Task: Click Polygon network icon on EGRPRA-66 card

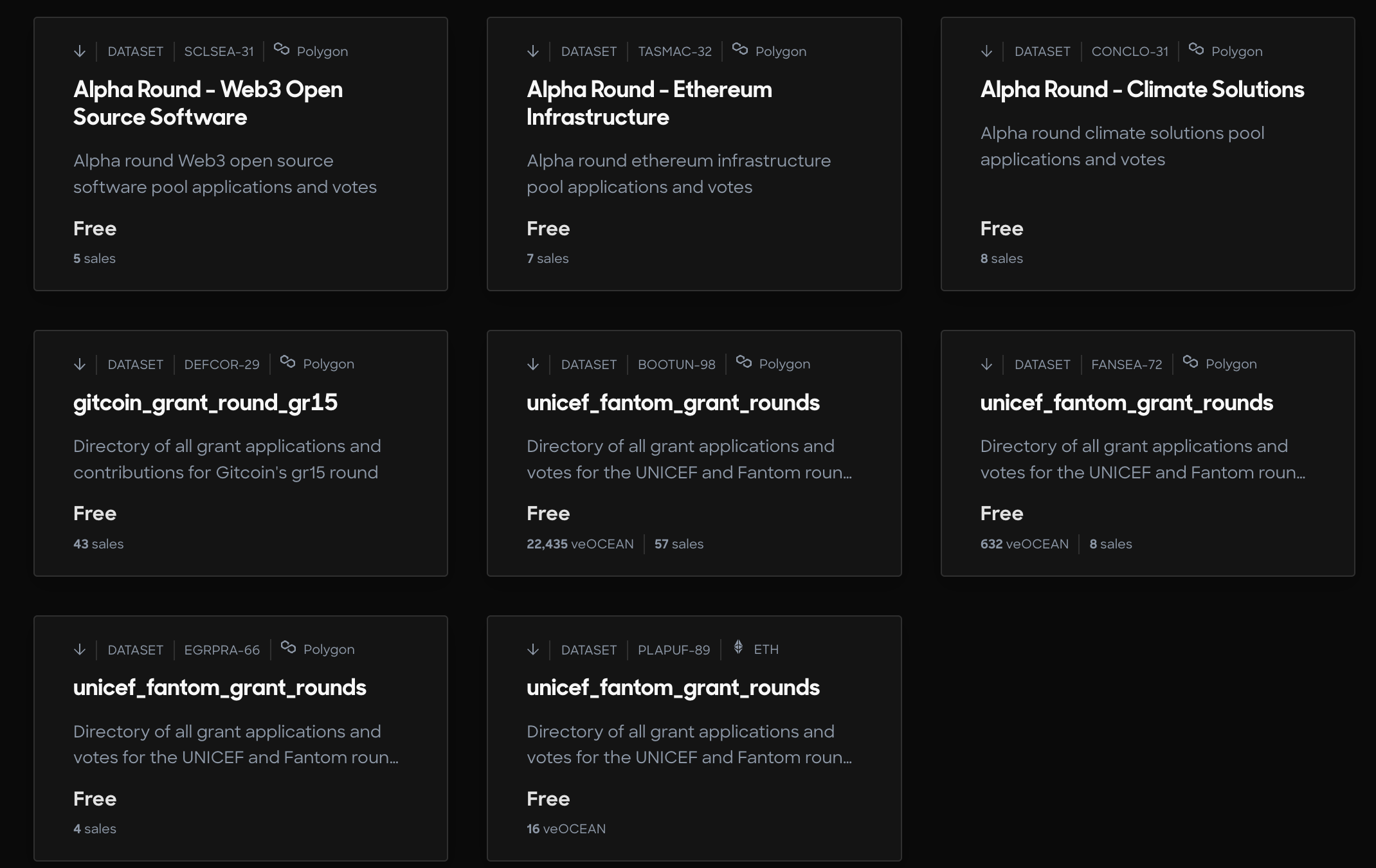Action: click(x=288, y=647)
